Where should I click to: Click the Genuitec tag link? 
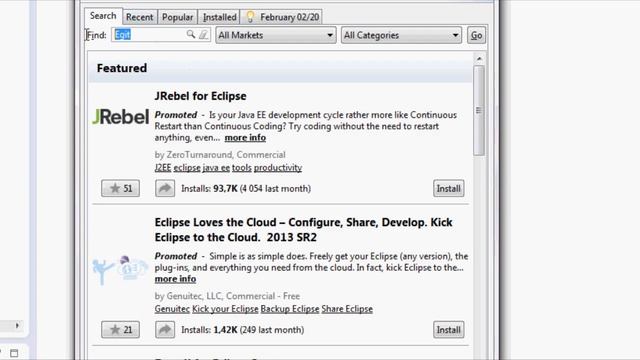[x=172, y=309]
